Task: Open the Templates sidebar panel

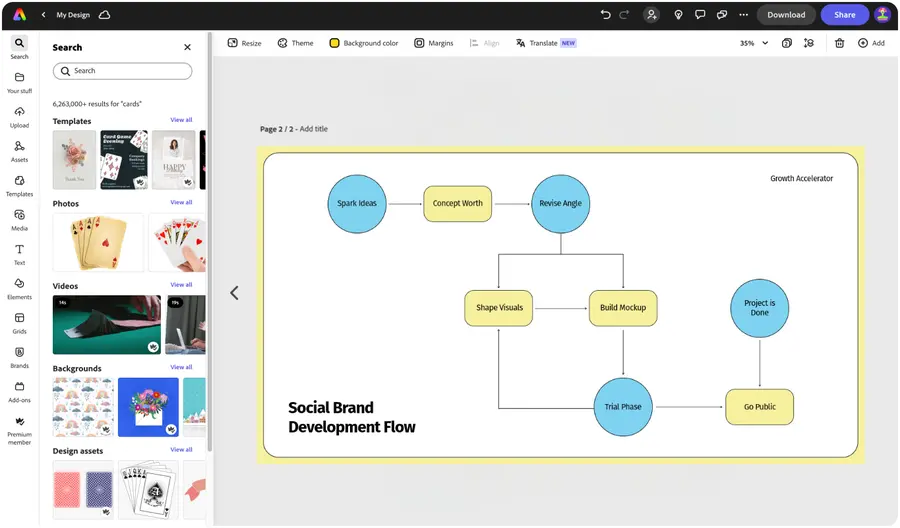Action: point(19,186)
